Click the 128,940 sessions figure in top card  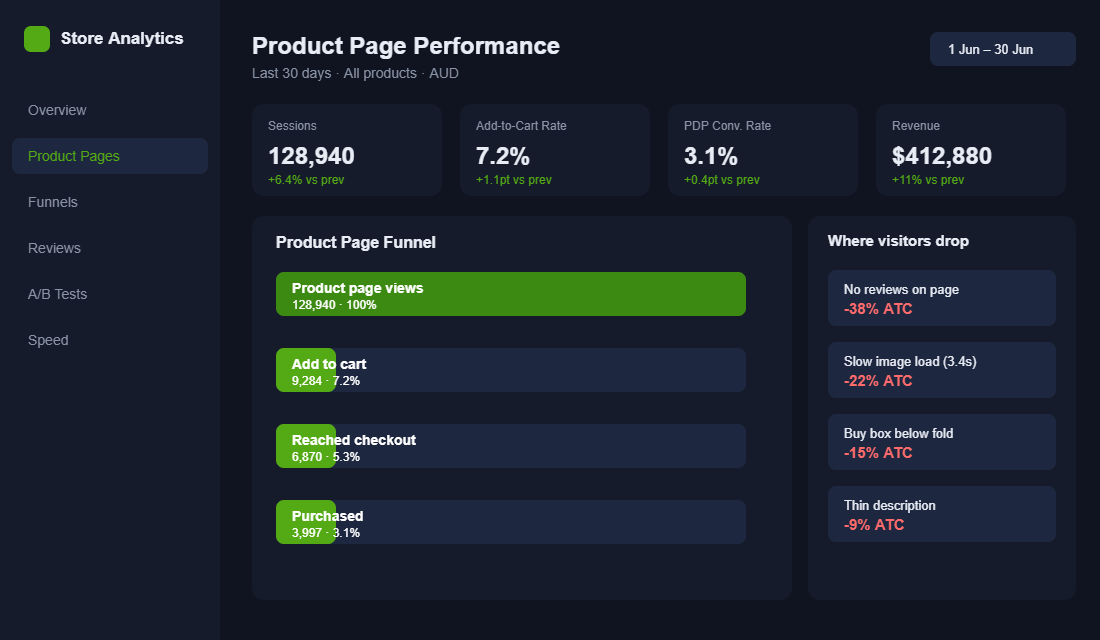tap(311, 156)
